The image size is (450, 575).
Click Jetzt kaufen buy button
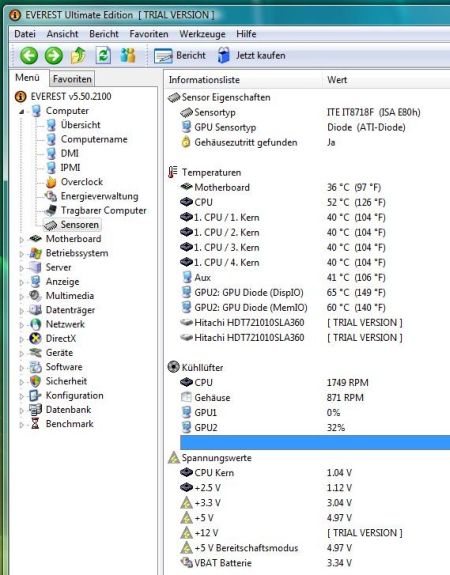[251, 56]
